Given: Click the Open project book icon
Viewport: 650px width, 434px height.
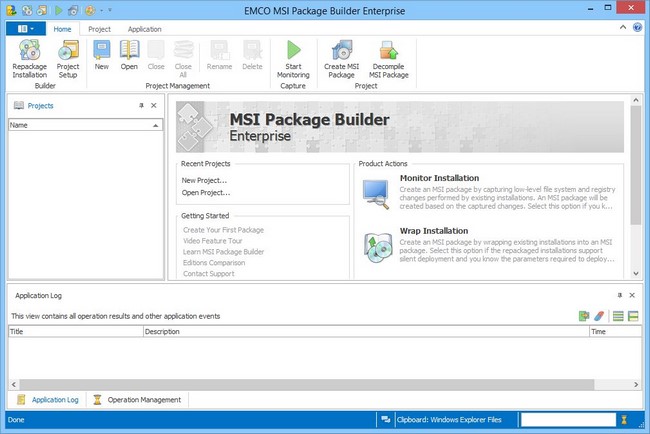Looking at the screenshot, I should [129, 55].
